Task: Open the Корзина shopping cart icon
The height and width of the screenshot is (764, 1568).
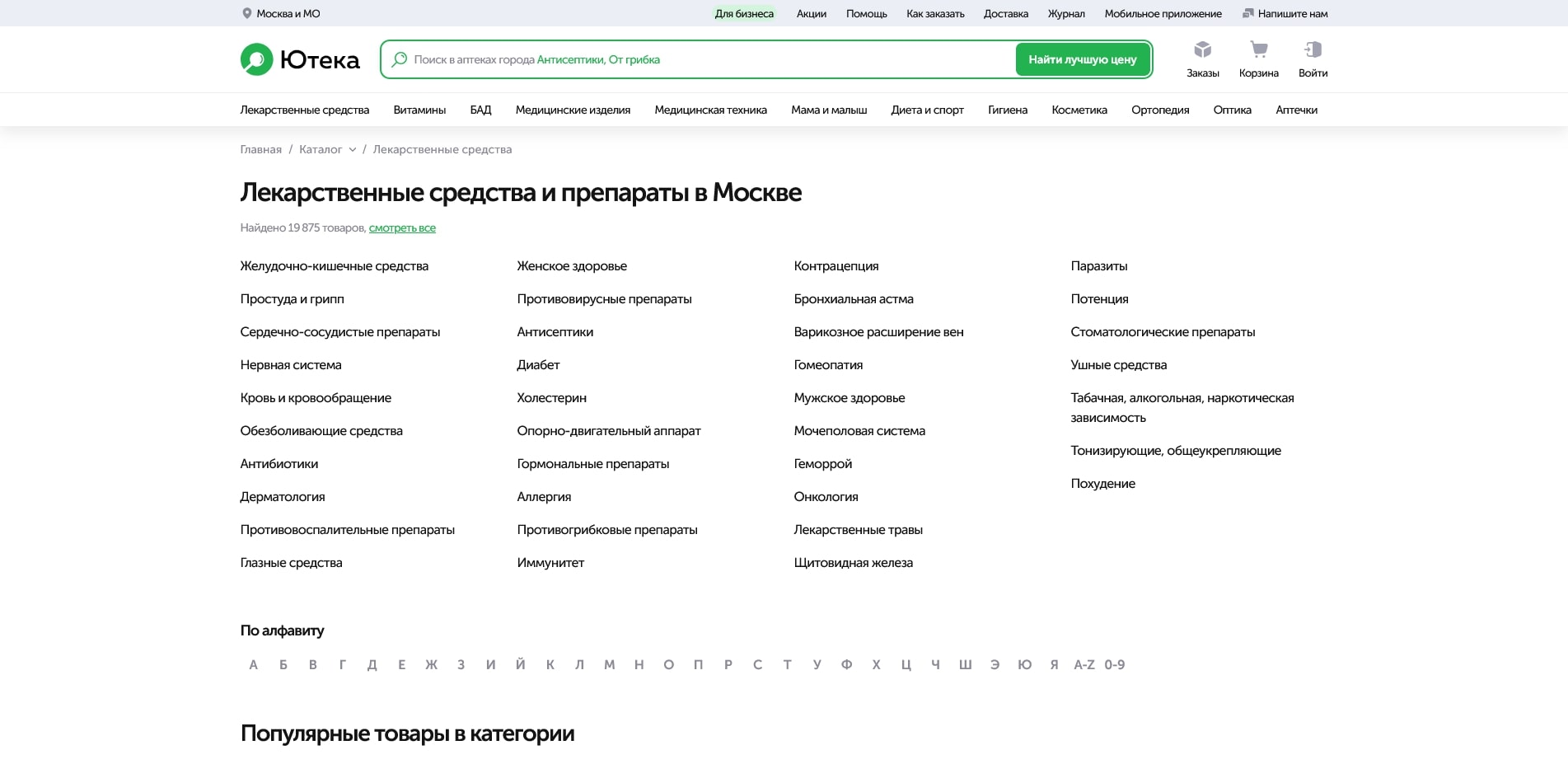Action: click(1259, 50)
